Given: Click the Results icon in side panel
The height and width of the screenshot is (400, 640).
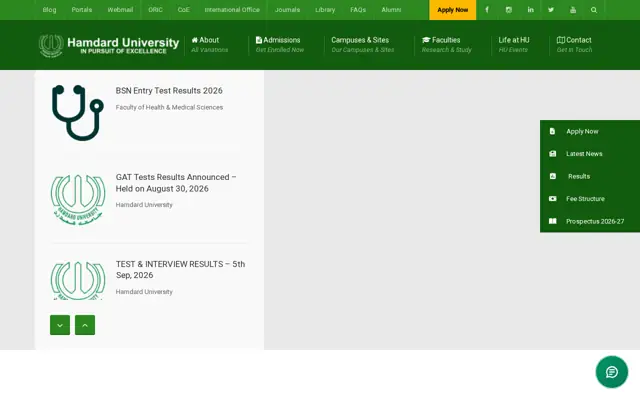Looking at the screenshot, I should coord(552,176).
